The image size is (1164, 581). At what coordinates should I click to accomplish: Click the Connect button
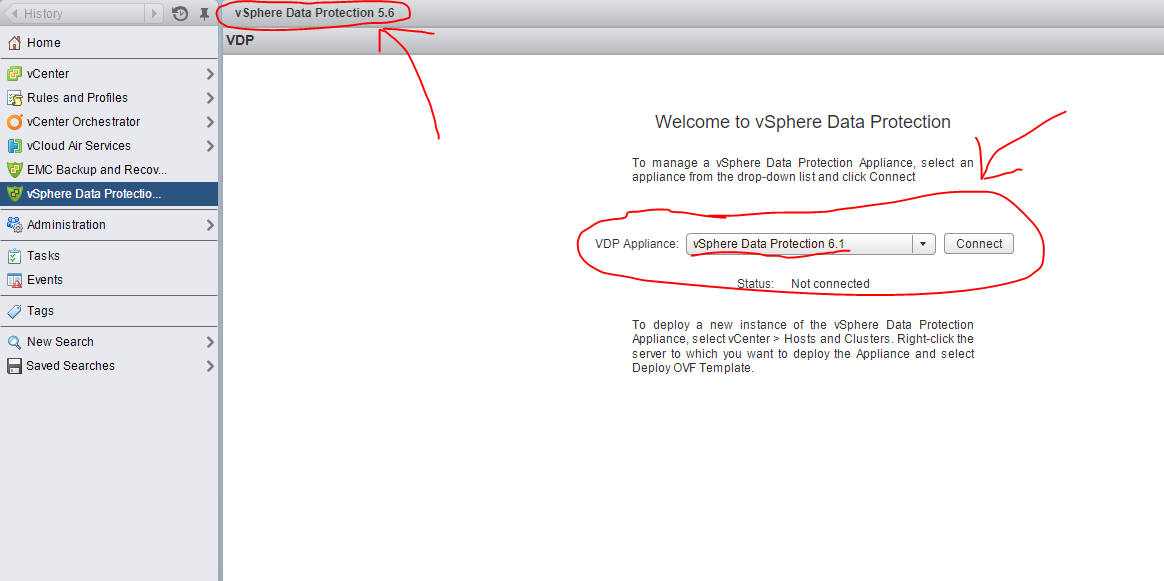click(x=979, y=243)
